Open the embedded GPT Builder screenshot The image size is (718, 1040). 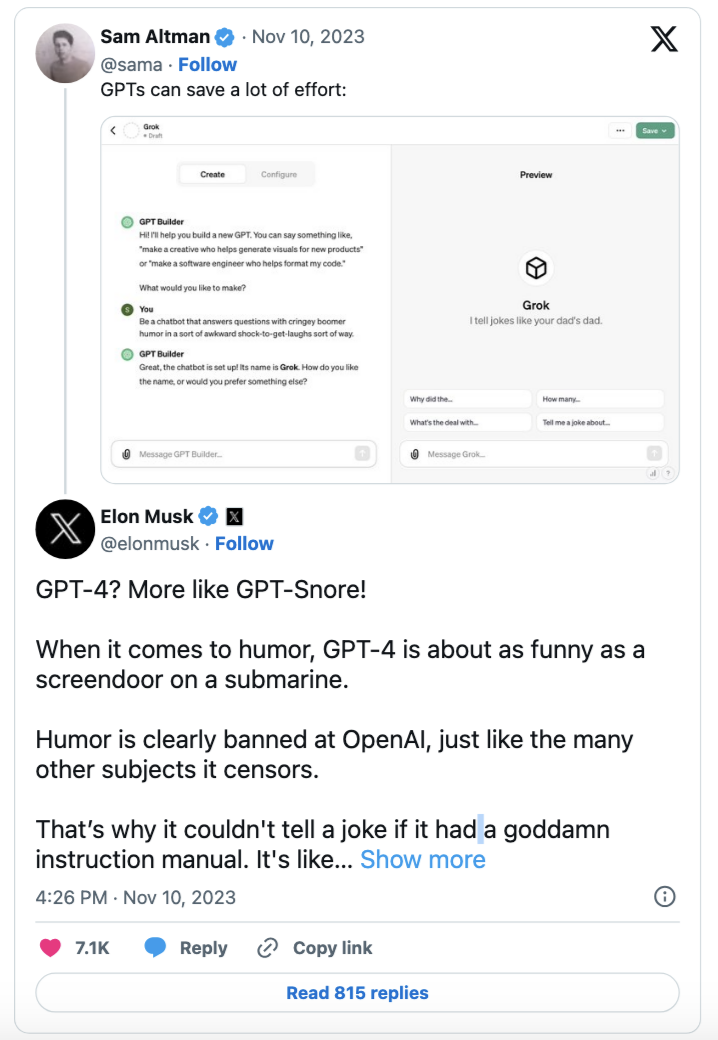[x=390, y=300]
